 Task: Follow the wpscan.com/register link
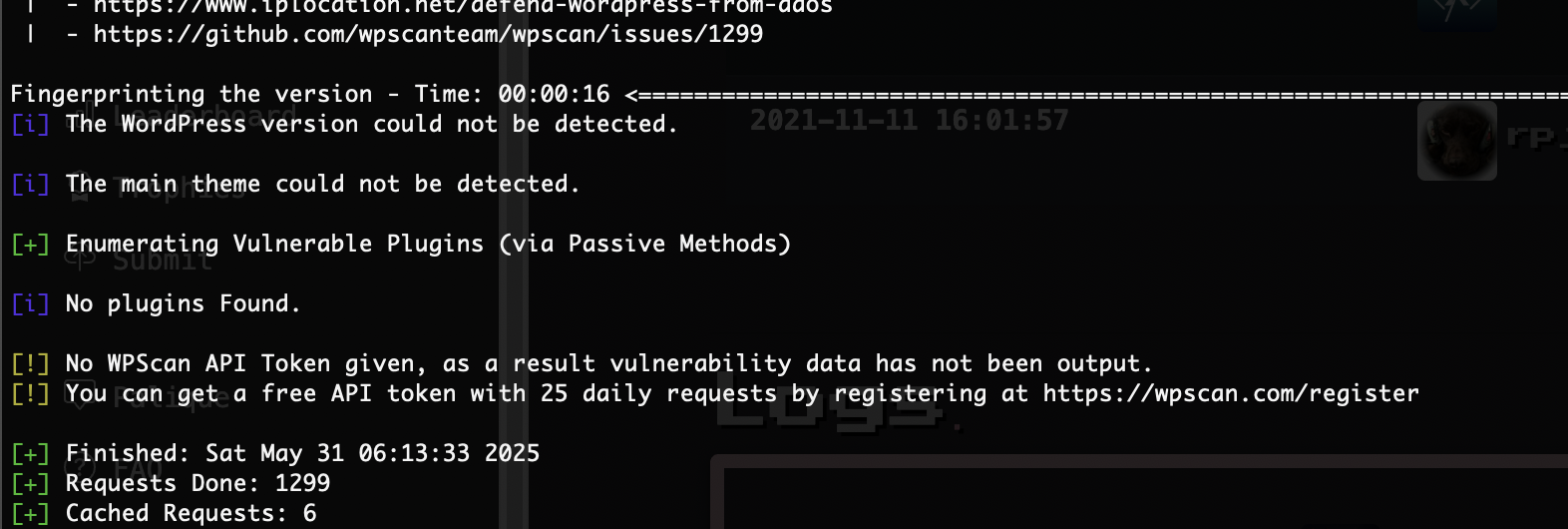[1231, 393]
